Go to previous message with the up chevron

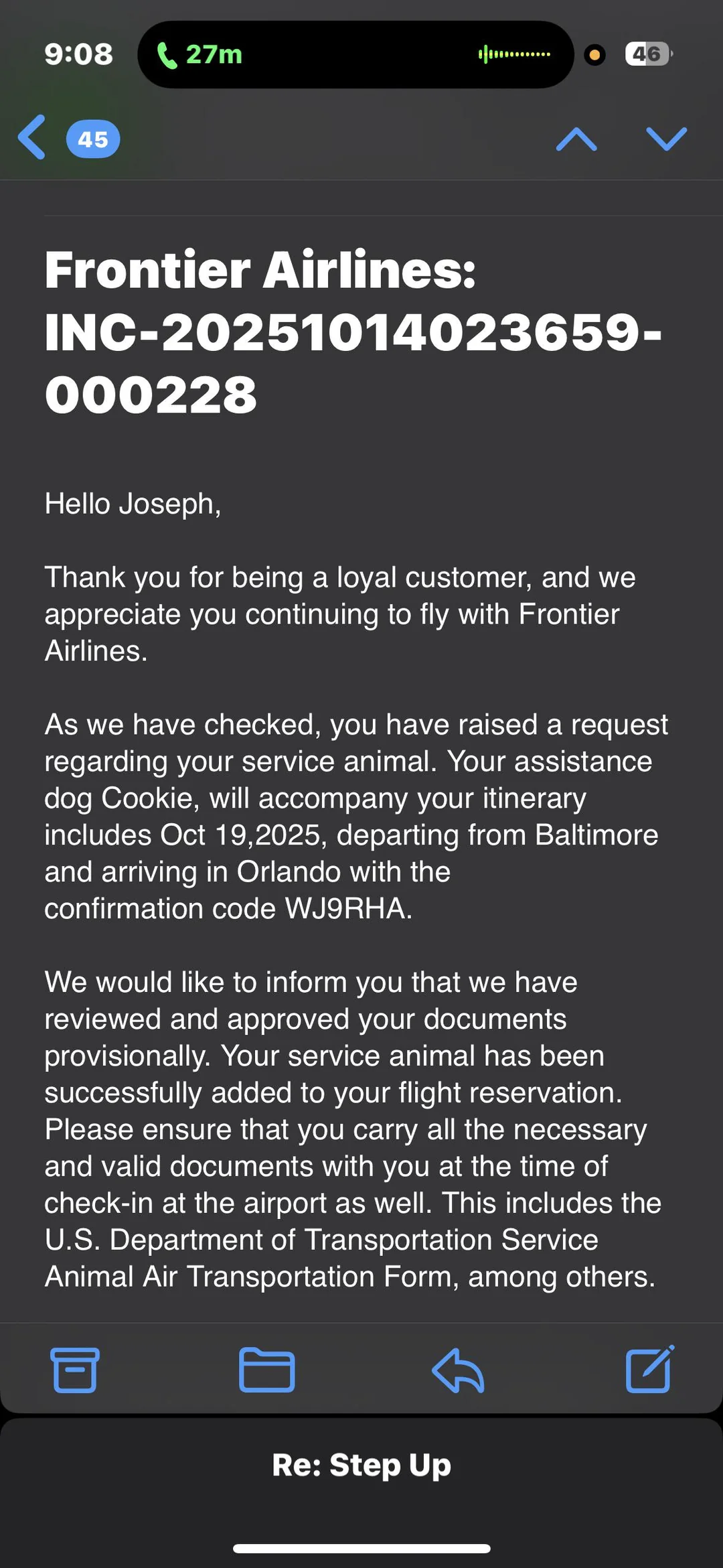click(x=576, y=139)
